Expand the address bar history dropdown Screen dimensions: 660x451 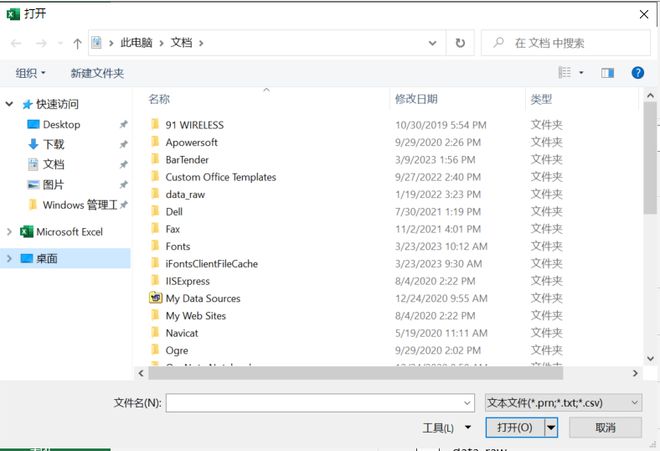(x=432, y=43)
